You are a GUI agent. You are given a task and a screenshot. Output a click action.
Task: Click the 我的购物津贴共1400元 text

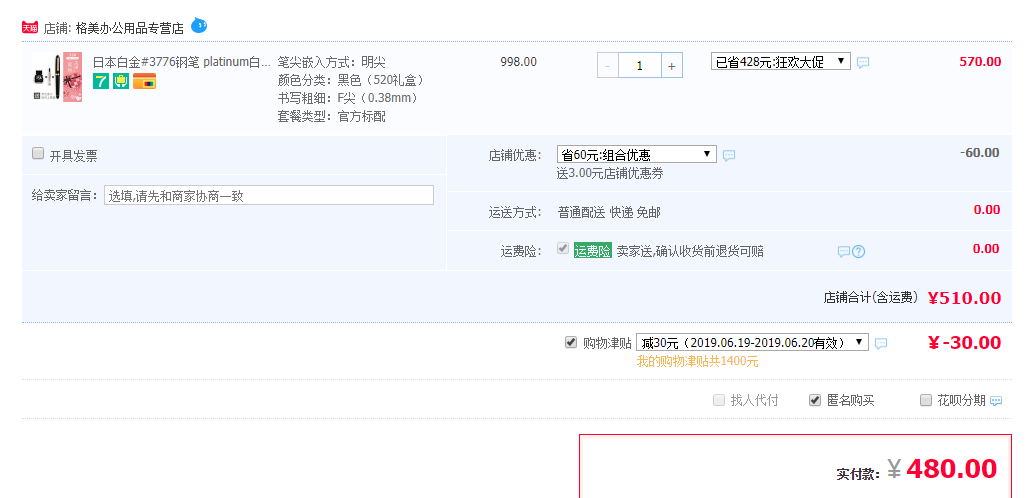click(697, 362)
